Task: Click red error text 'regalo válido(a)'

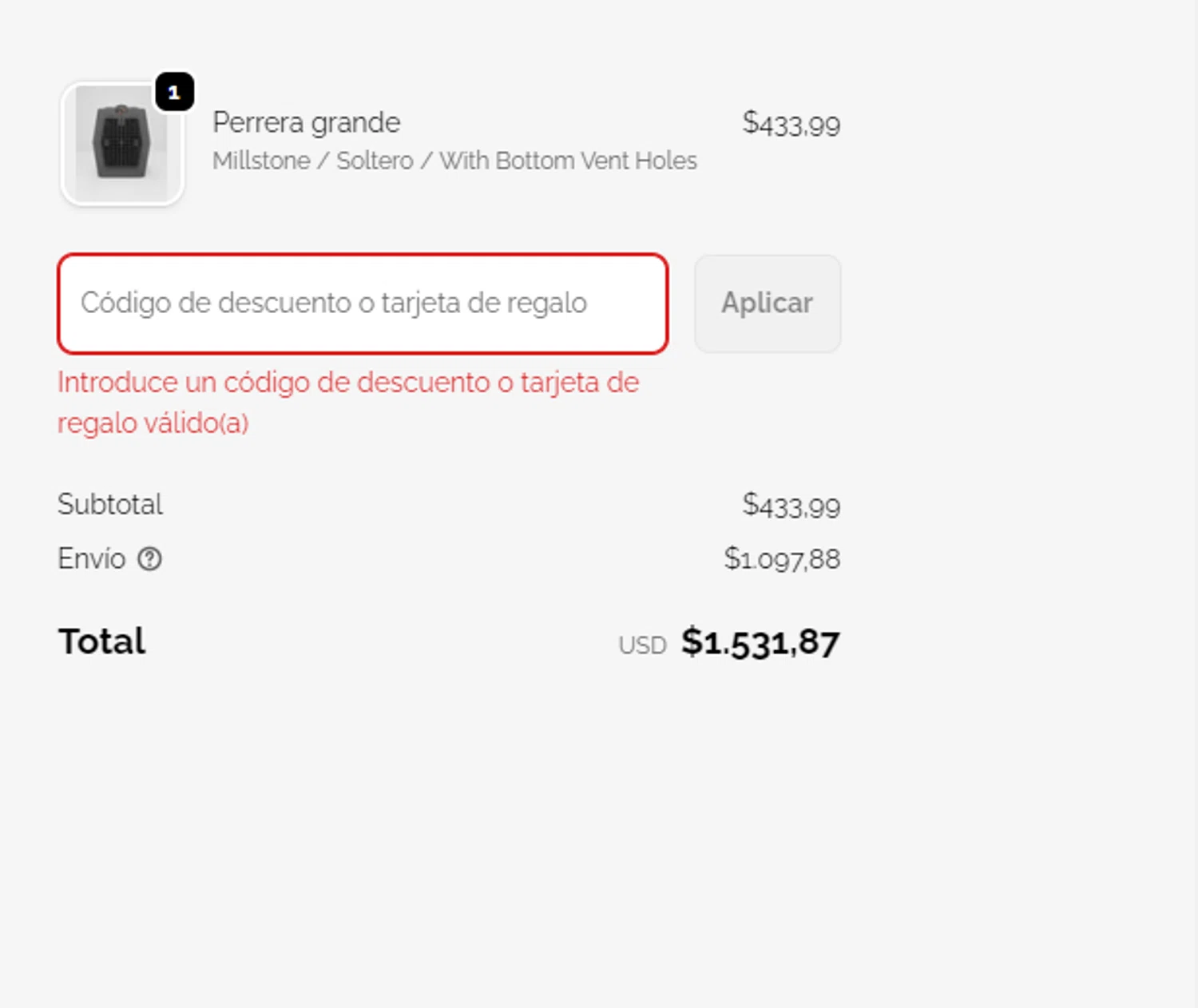Action: [153, 423]
